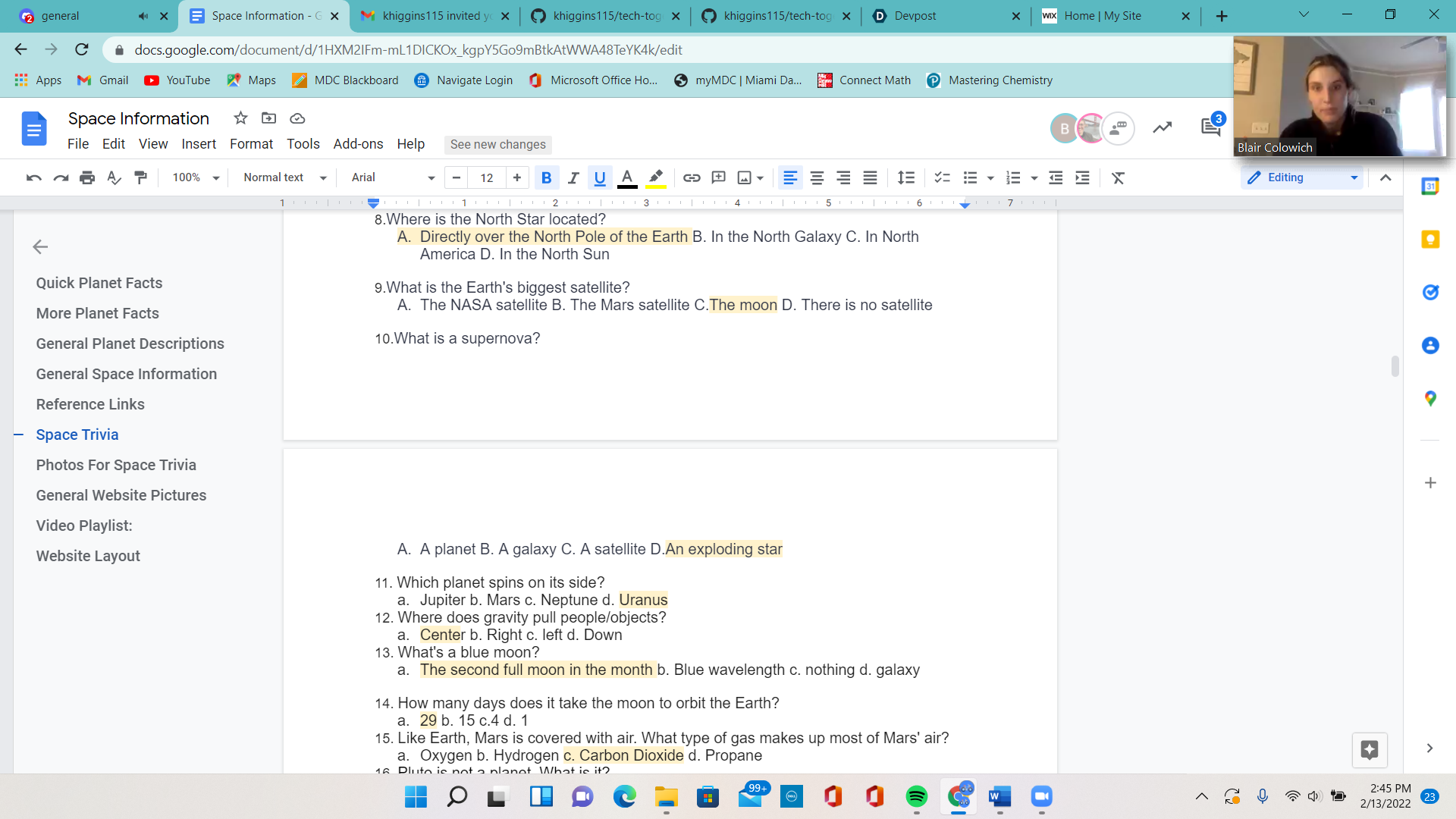Click the spelling and grammar check icon

(114, 177)
